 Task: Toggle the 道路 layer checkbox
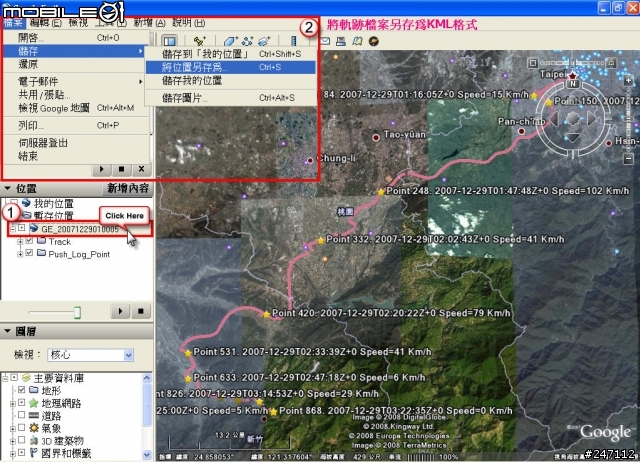[x=22, y=415]
